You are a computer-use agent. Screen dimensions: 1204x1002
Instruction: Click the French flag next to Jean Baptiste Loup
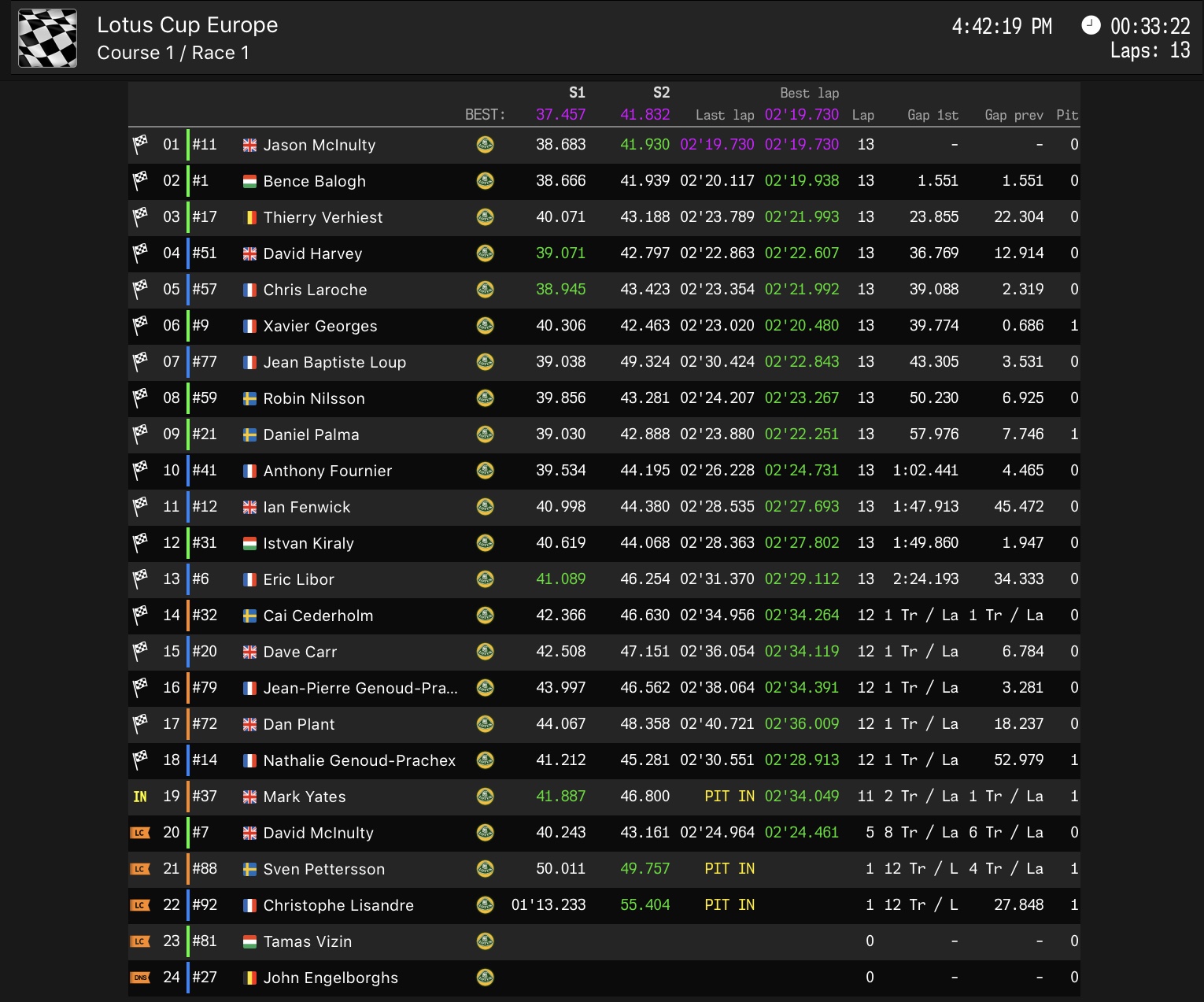pos(249,362)
